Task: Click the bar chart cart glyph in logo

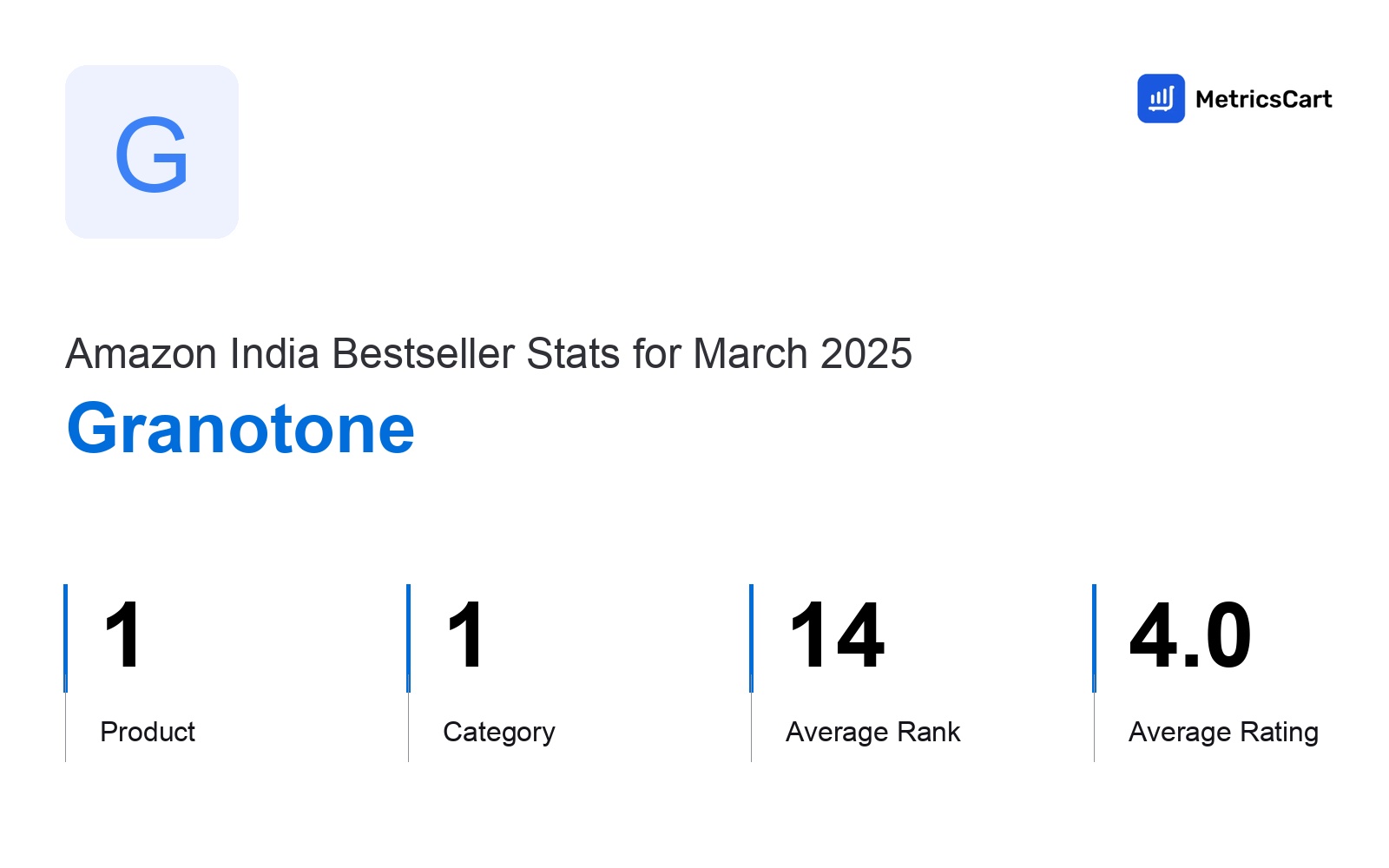Action: click(x=1161, y=99)
